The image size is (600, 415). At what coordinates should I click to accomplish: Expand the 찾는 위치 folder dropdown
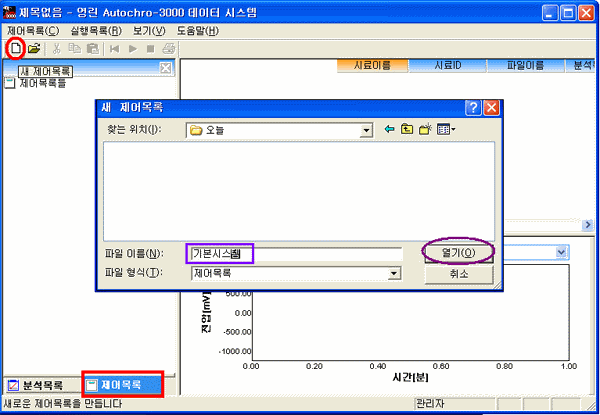tap(366, 130)
